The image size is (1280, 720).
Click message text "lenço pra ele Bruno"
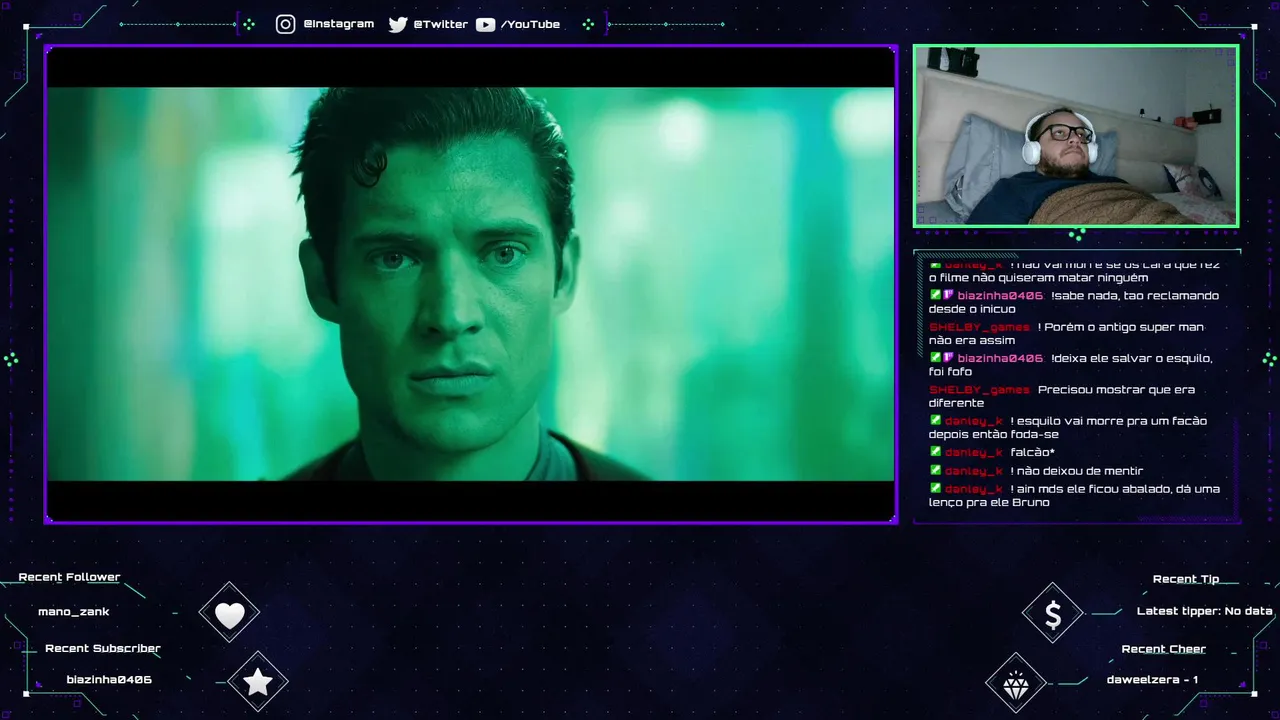point(989,502)
